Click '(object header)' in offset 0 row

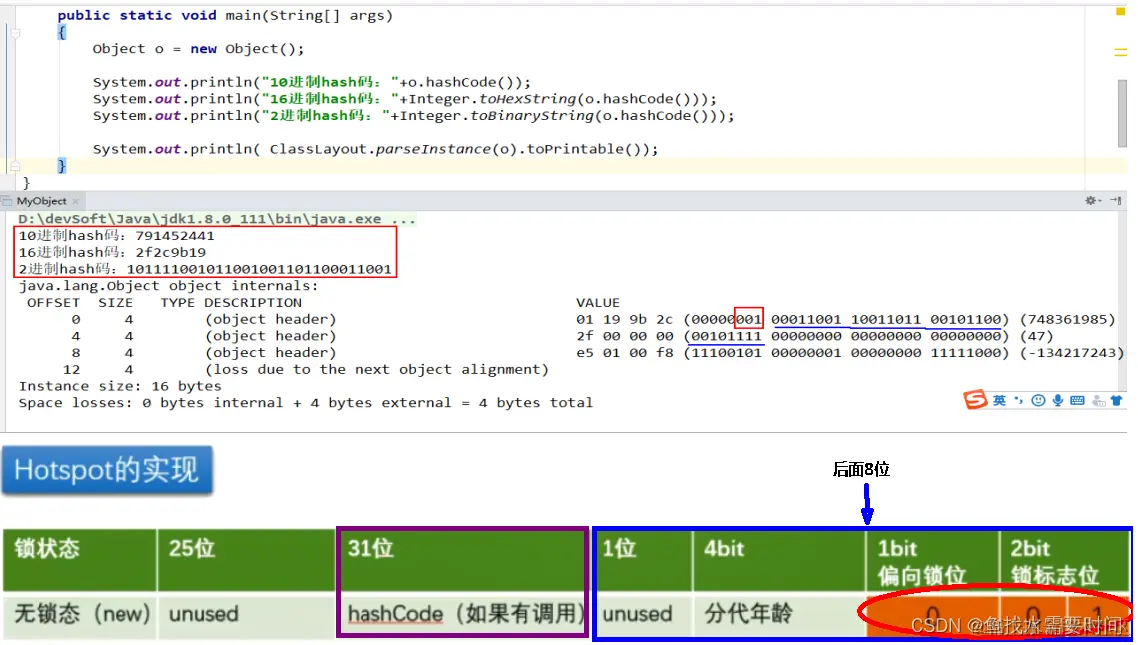click(271, 319)
